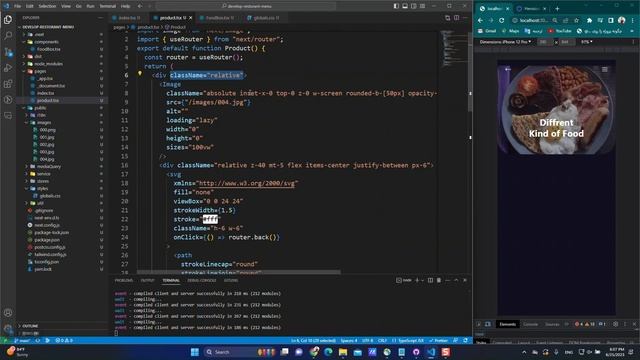Open the terminal launch profile dropdown arrow
The width and height of the screenshot is (640, 360).
tap(422, 280)
